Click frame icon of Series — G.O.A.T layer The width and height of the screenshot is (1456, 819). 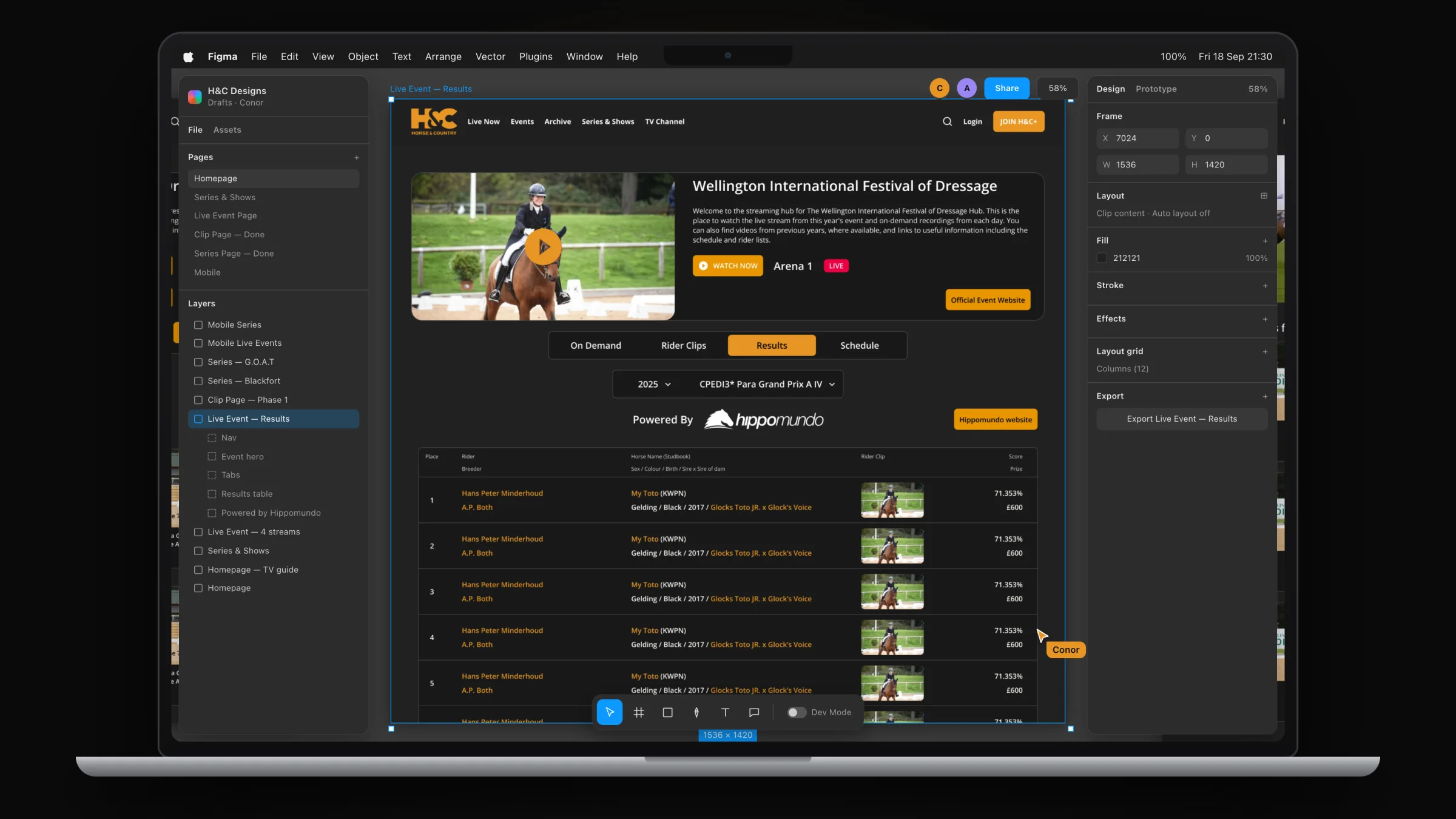198,362
